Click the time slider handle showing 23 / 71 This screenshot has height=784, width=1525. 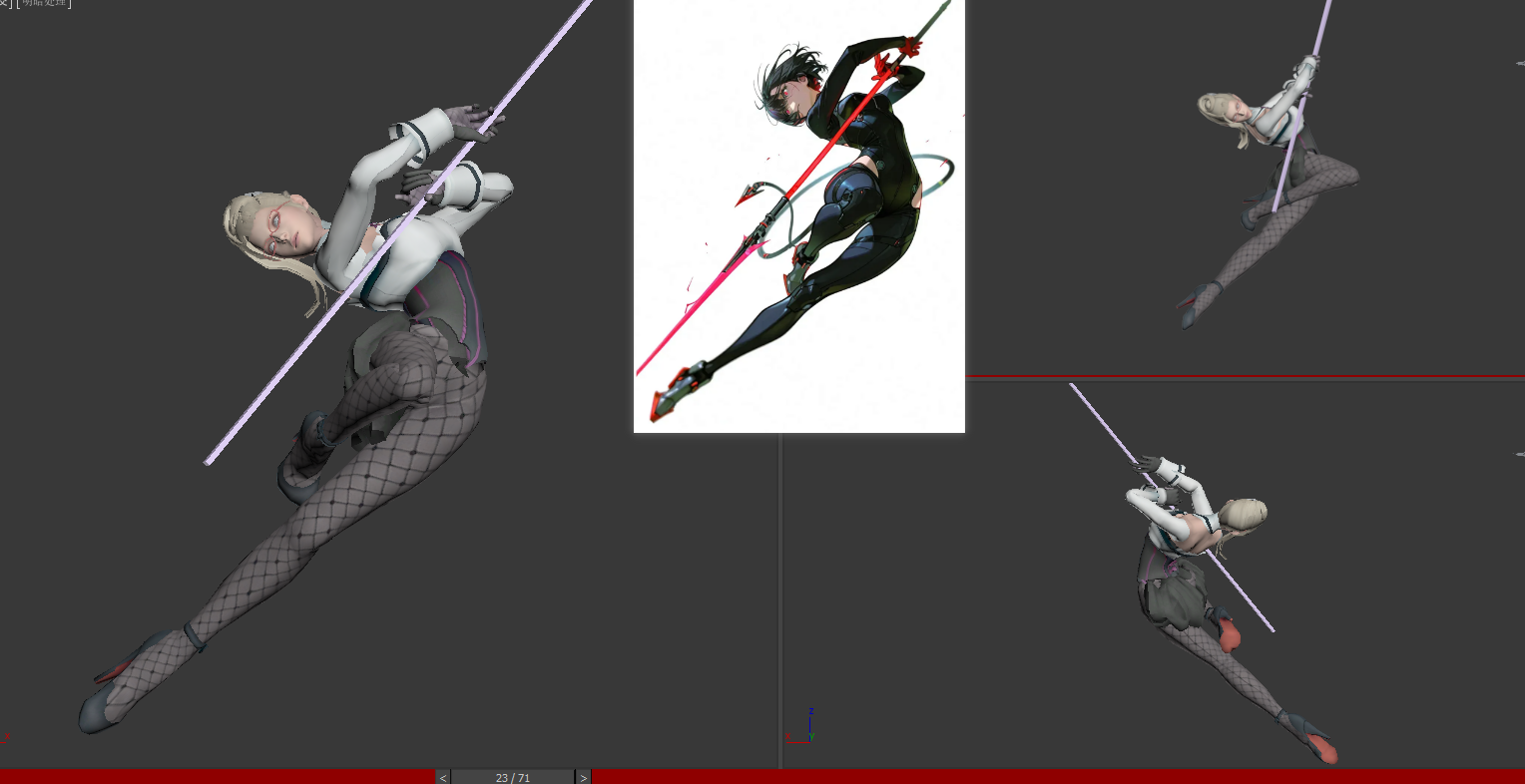coord(513,777)
